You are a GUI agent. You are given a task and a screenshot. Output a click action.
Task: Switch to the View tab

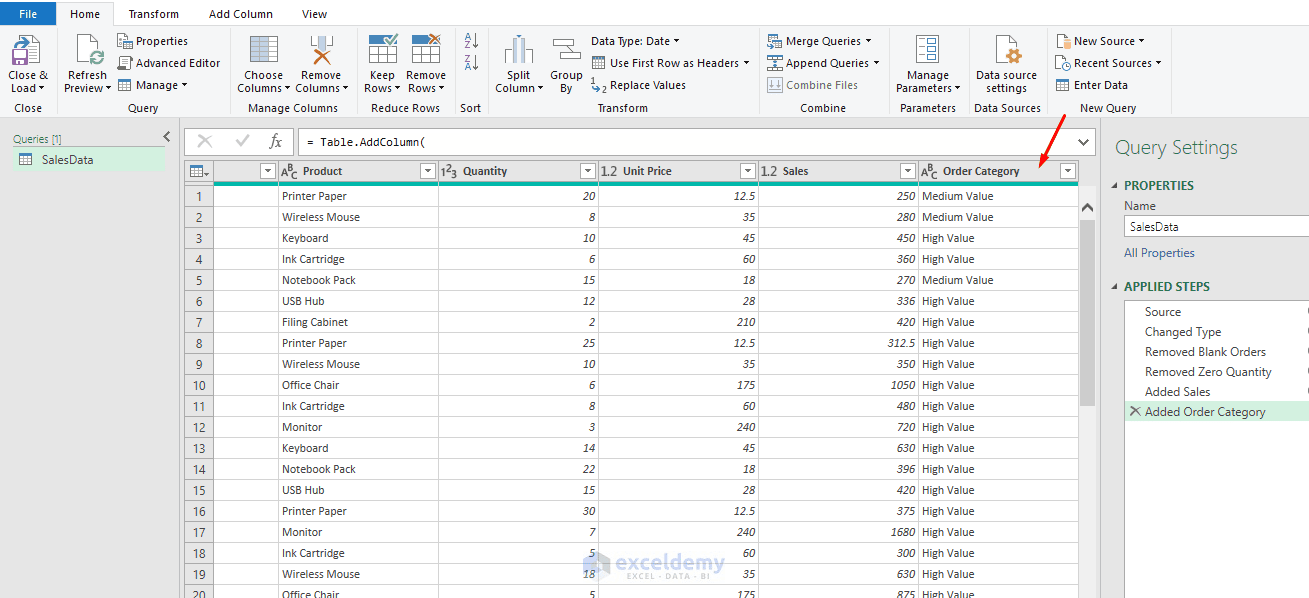coord(314,14)
